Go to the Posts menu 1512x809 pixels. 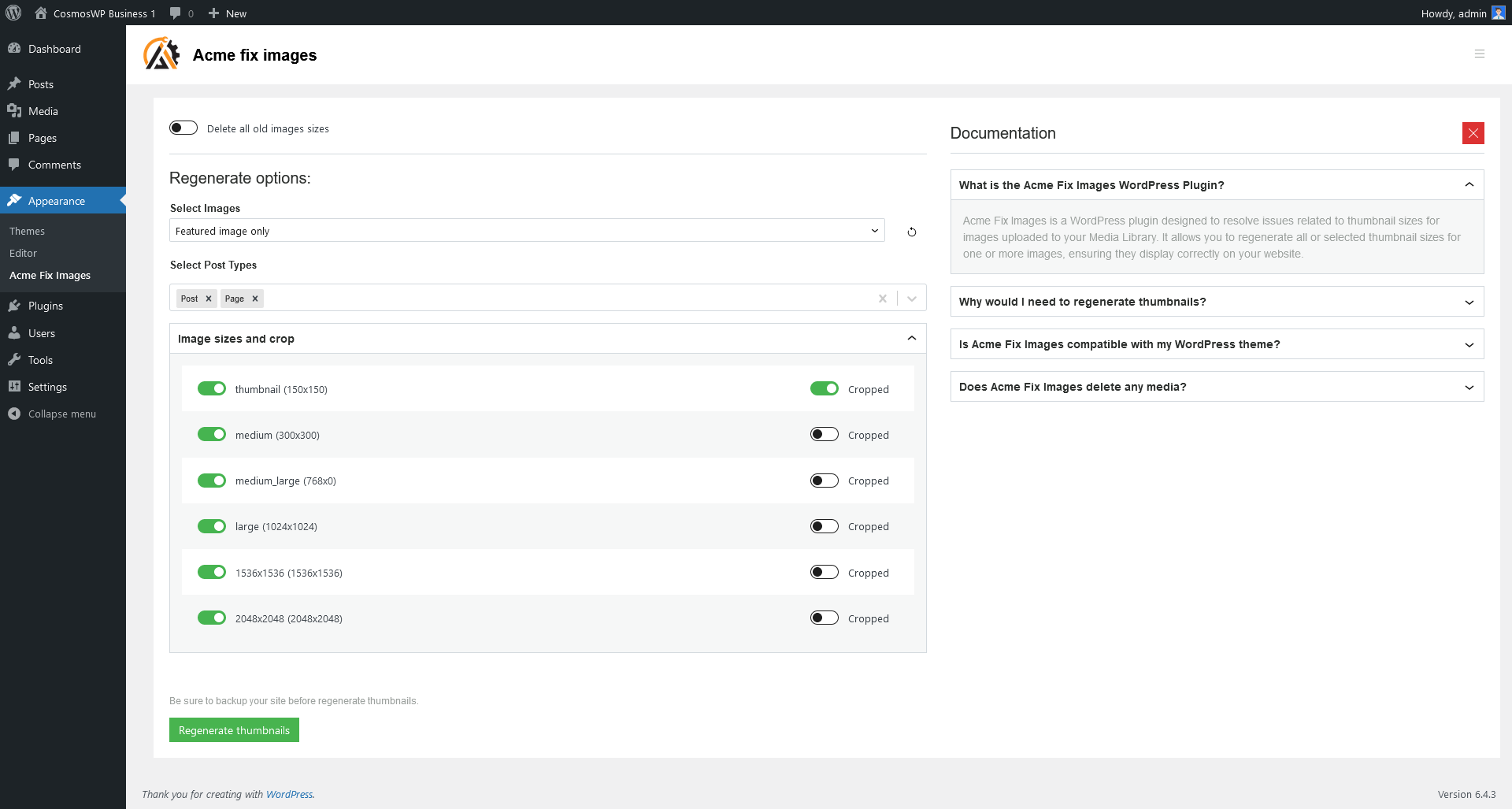(x=63, y=84)
